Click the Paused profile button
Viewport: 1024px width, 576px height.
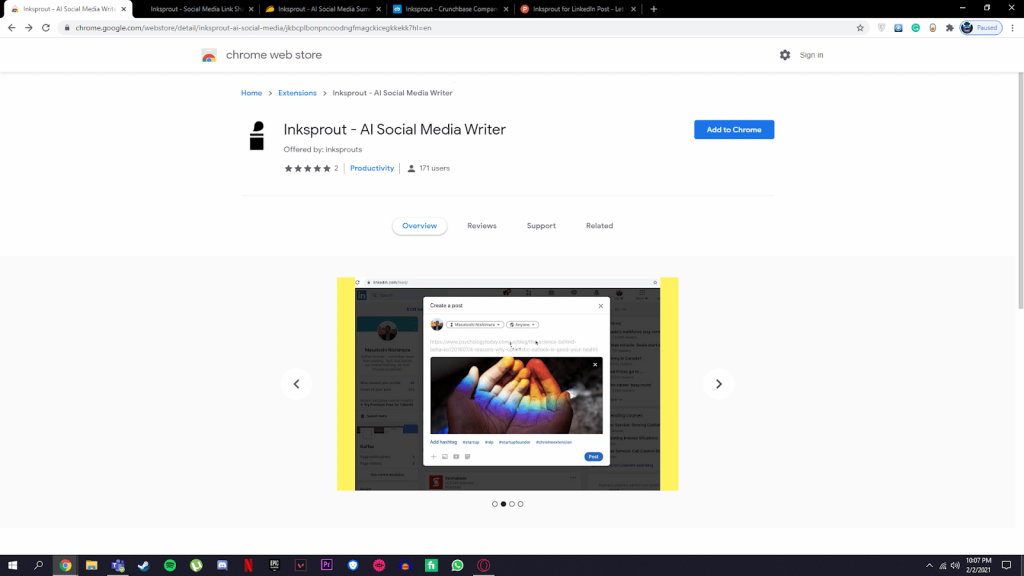(981, 28)
